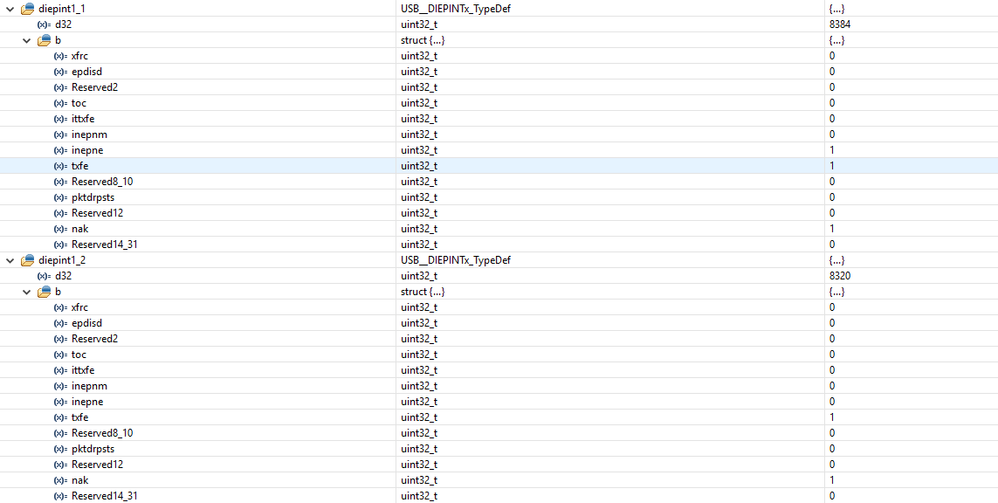
Task: Click the variable icon of inepne in diepint1_2
Action: (x=60, y=401)
